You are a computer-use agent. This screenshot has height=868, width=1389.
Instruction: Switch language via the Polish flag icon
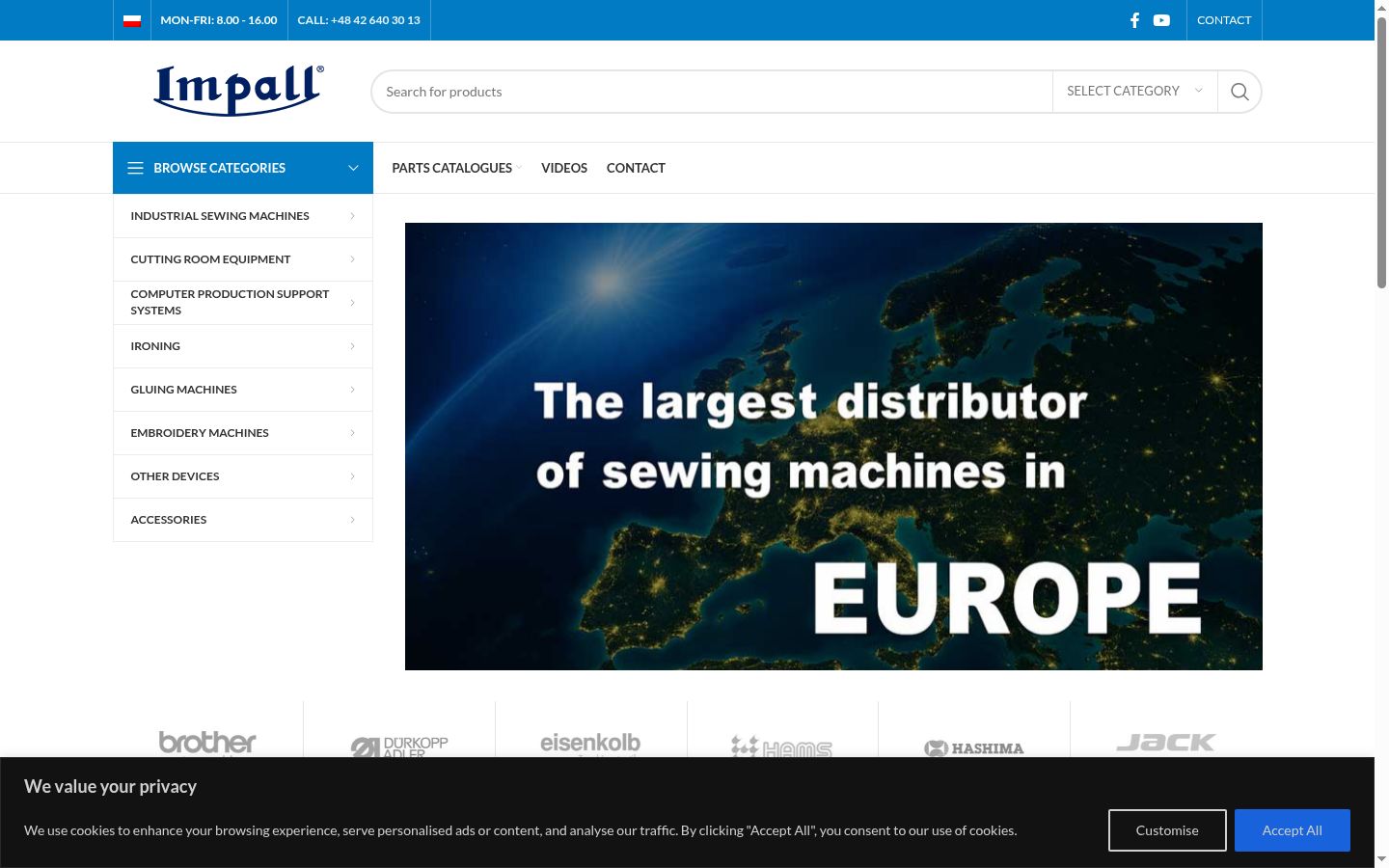[132, 20]
